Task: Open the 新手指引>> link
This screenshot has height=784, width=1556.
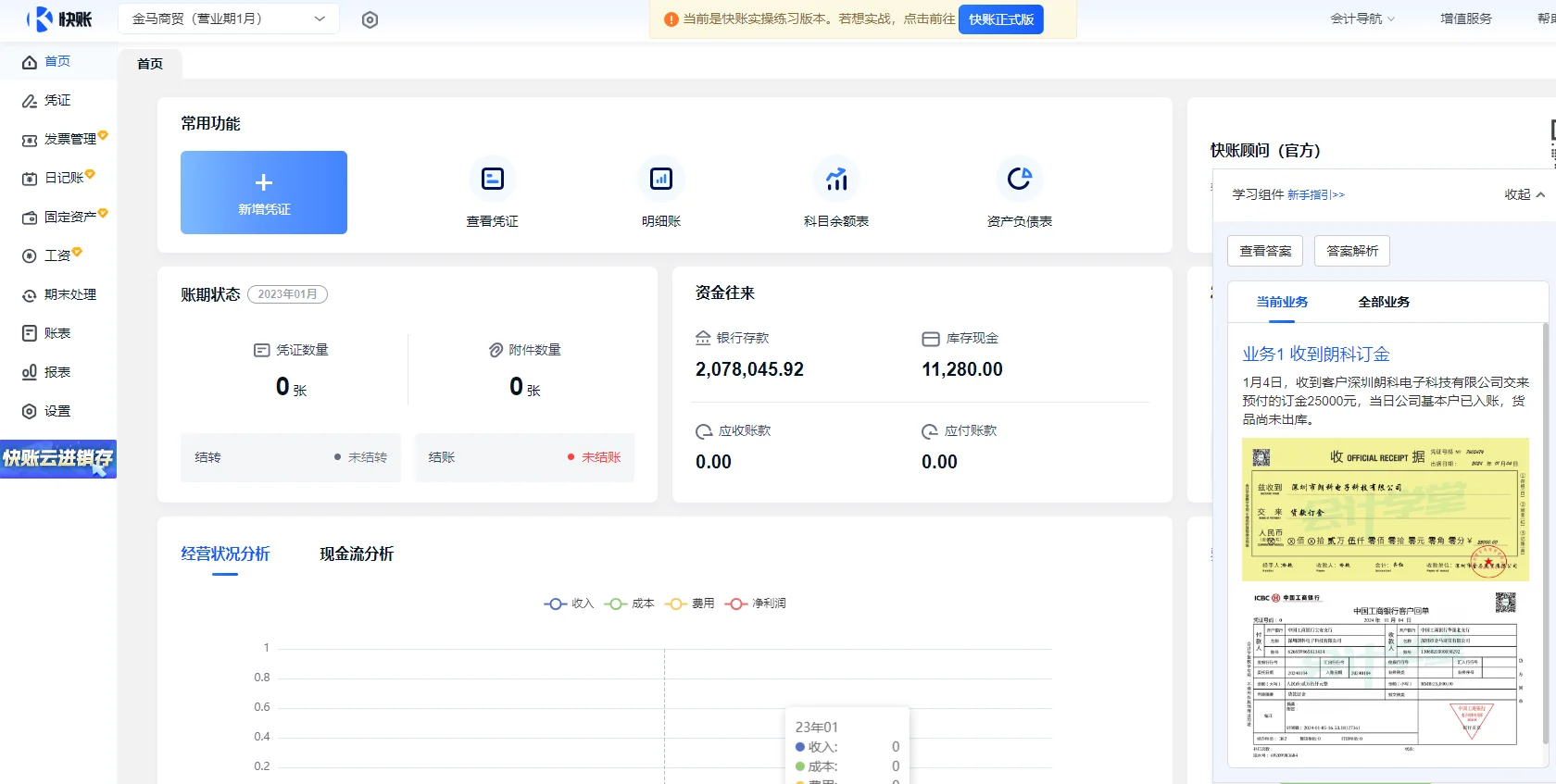Action: point(1315,194)
